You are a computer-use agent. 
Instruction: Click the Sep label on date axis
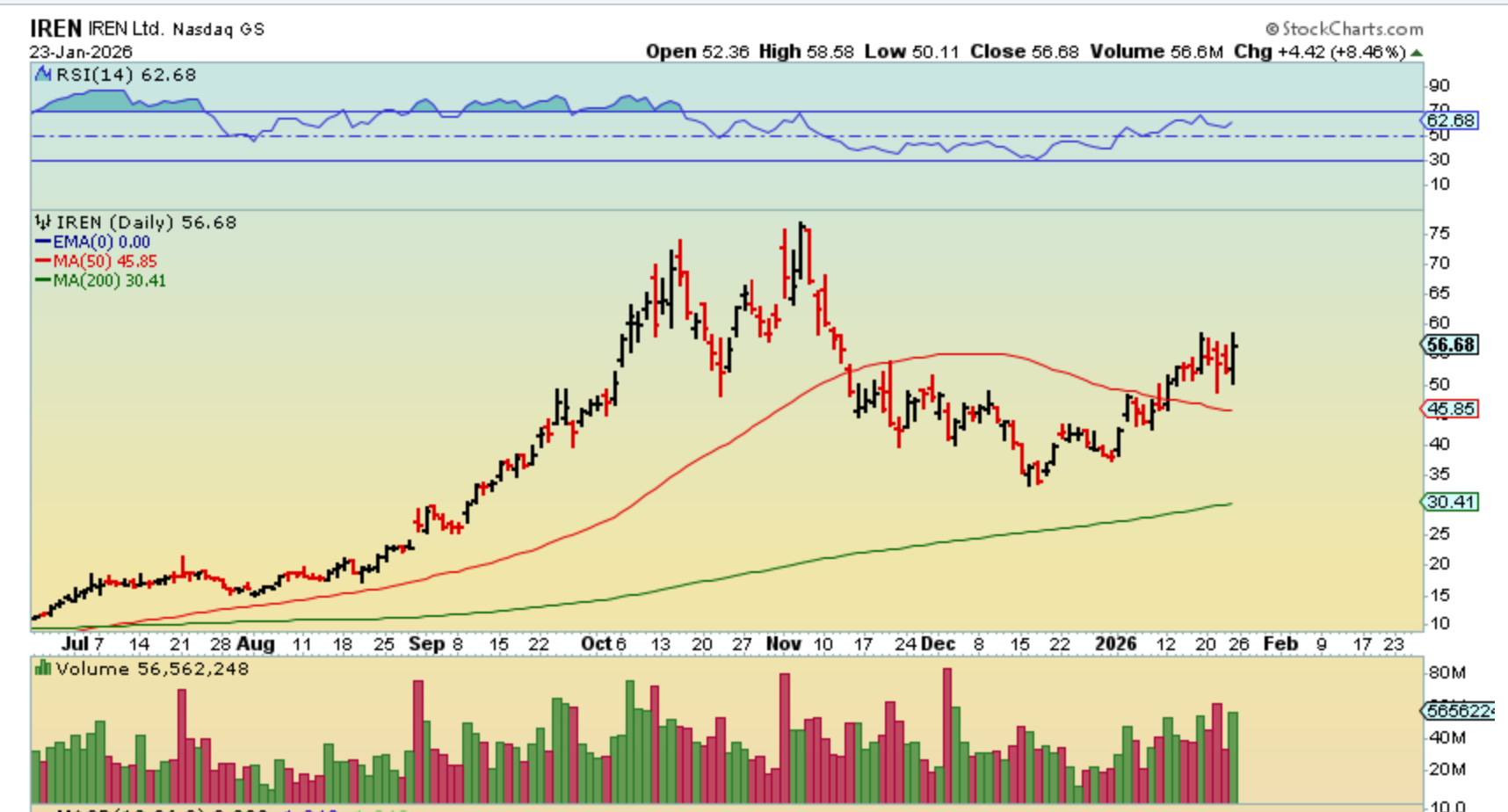pos(426,644)
